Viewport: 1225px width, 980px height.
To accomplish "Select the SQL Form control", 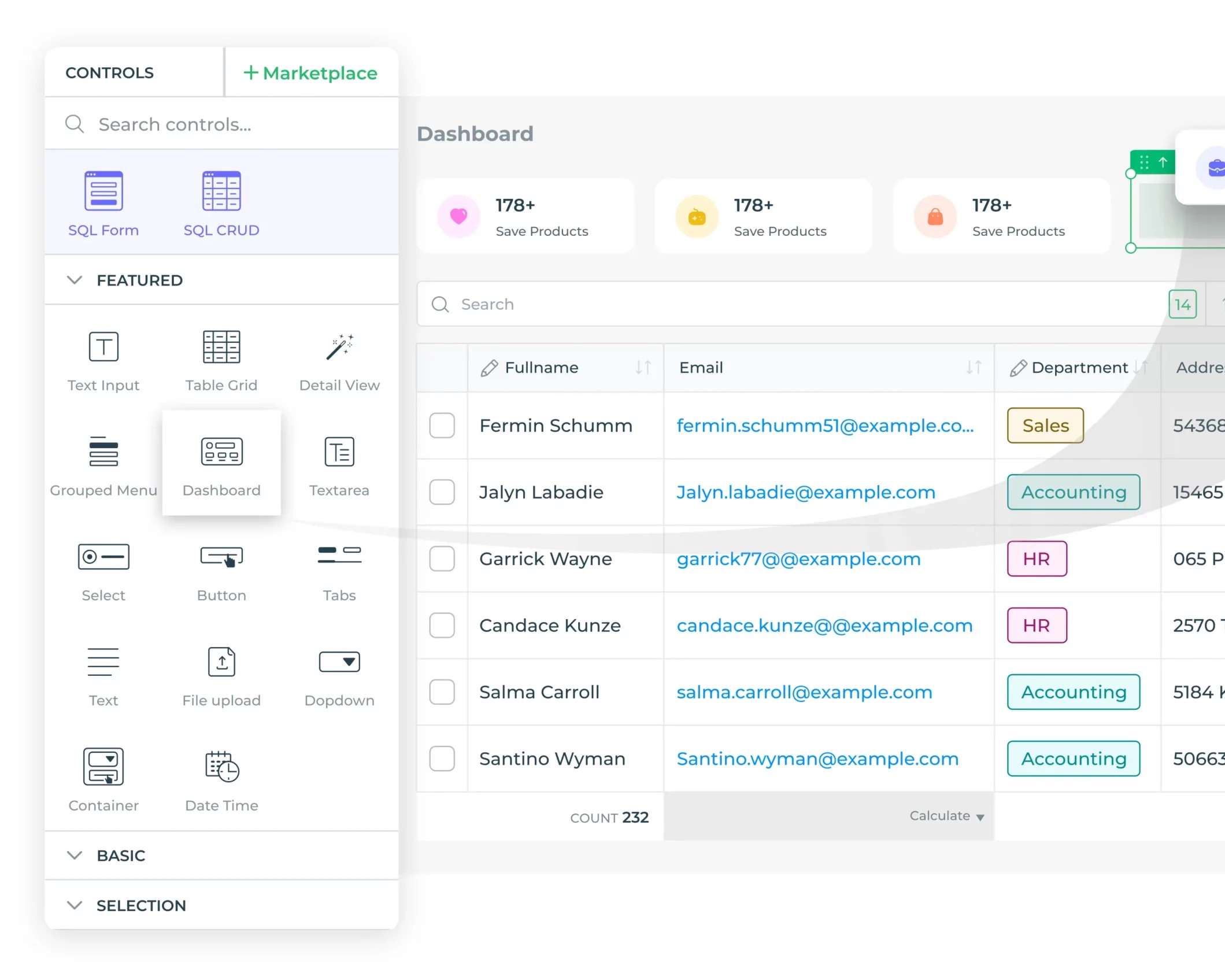I will 104,202.
